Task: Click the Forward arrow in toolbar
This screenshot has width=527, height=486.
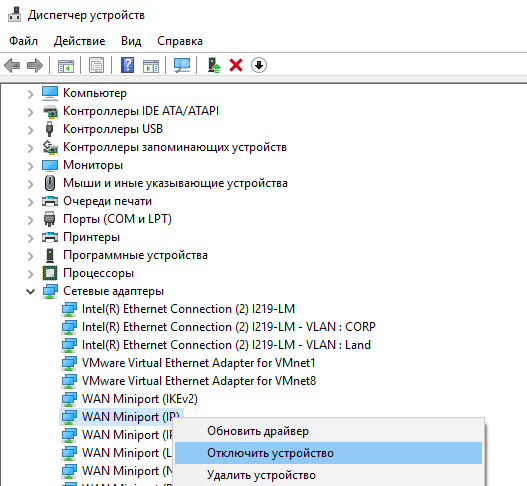Action: [35, 65]
